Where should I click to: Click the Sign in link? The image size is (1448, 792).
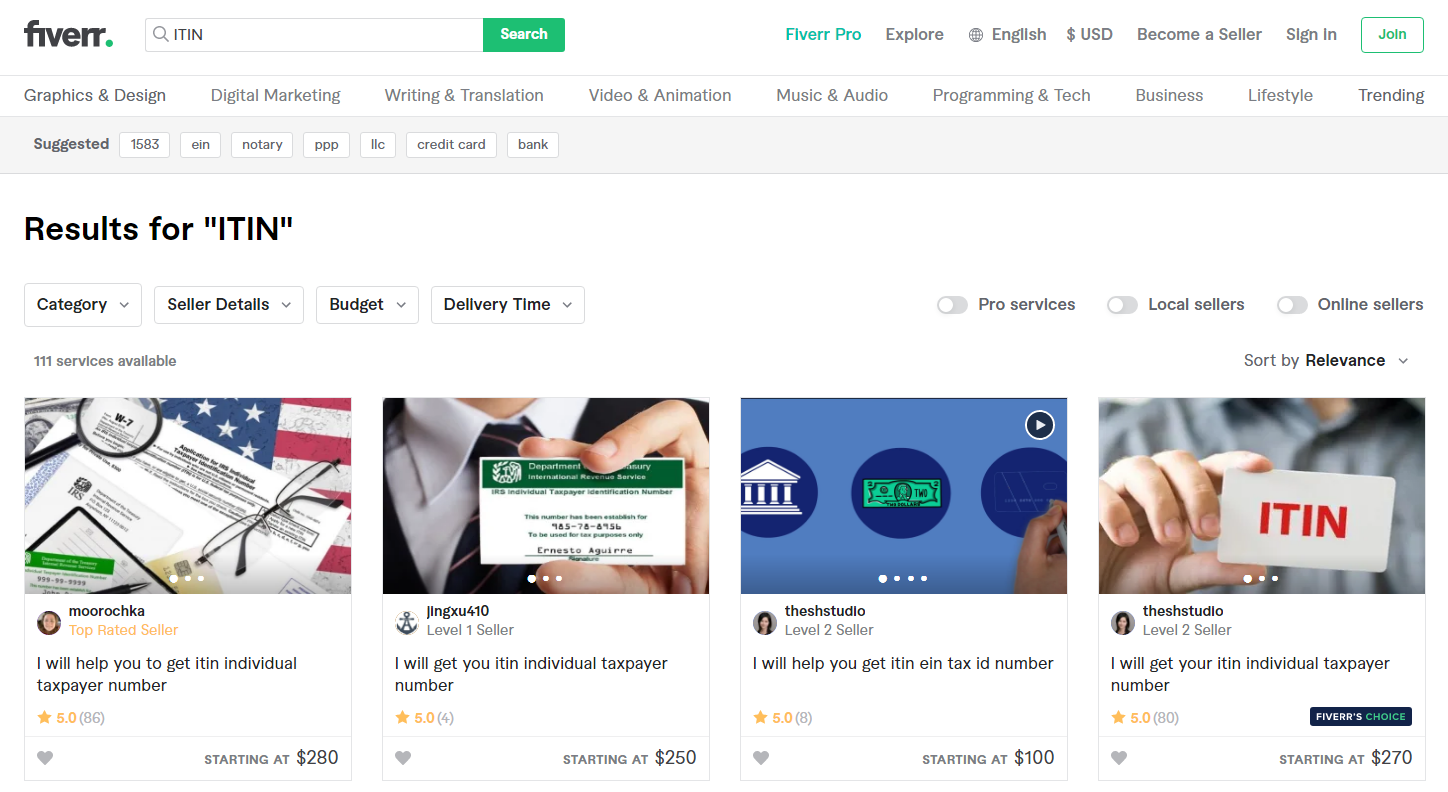pyautogui.click(x=1311, y=34)
